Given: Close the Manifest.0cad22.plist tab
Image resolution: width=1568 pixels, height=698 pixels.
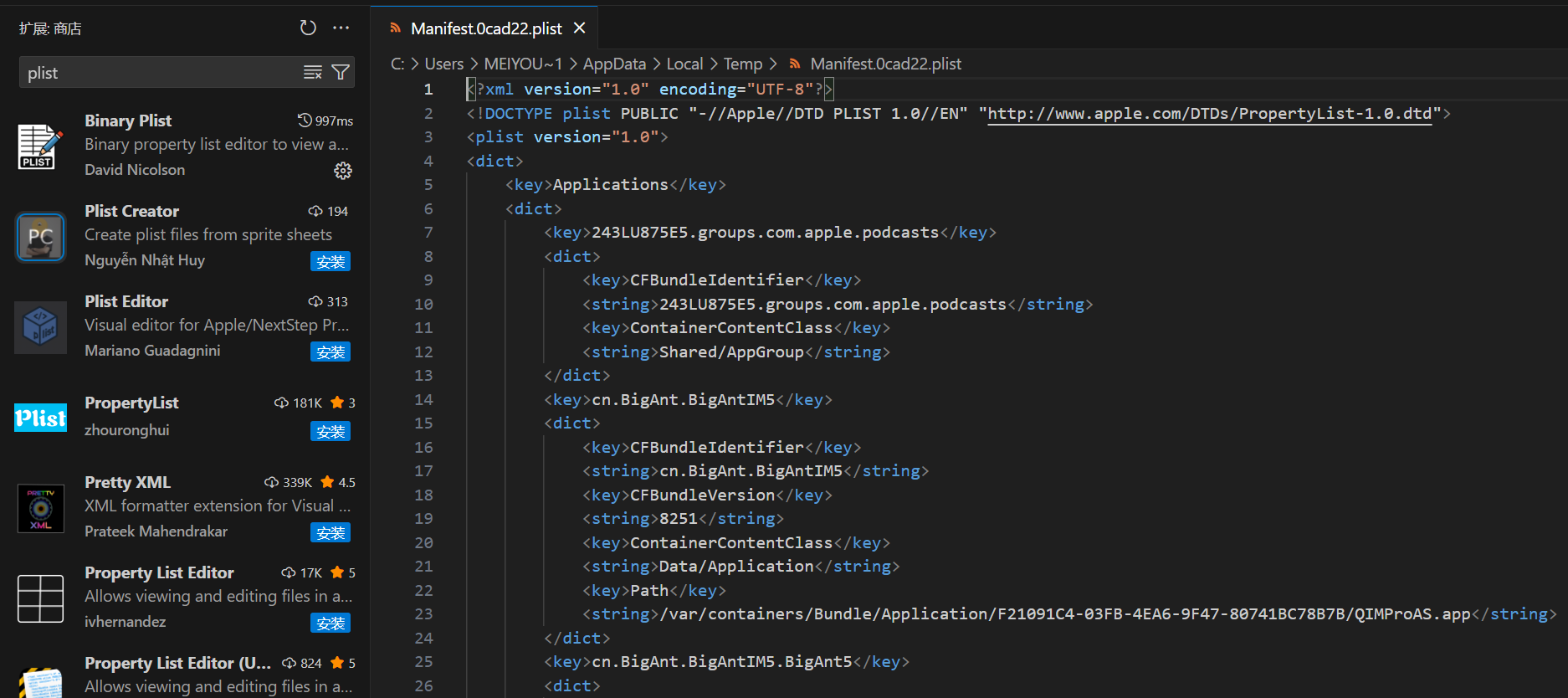Looking at the screenshot, I should pyautogui.click(x=579, y=28).
